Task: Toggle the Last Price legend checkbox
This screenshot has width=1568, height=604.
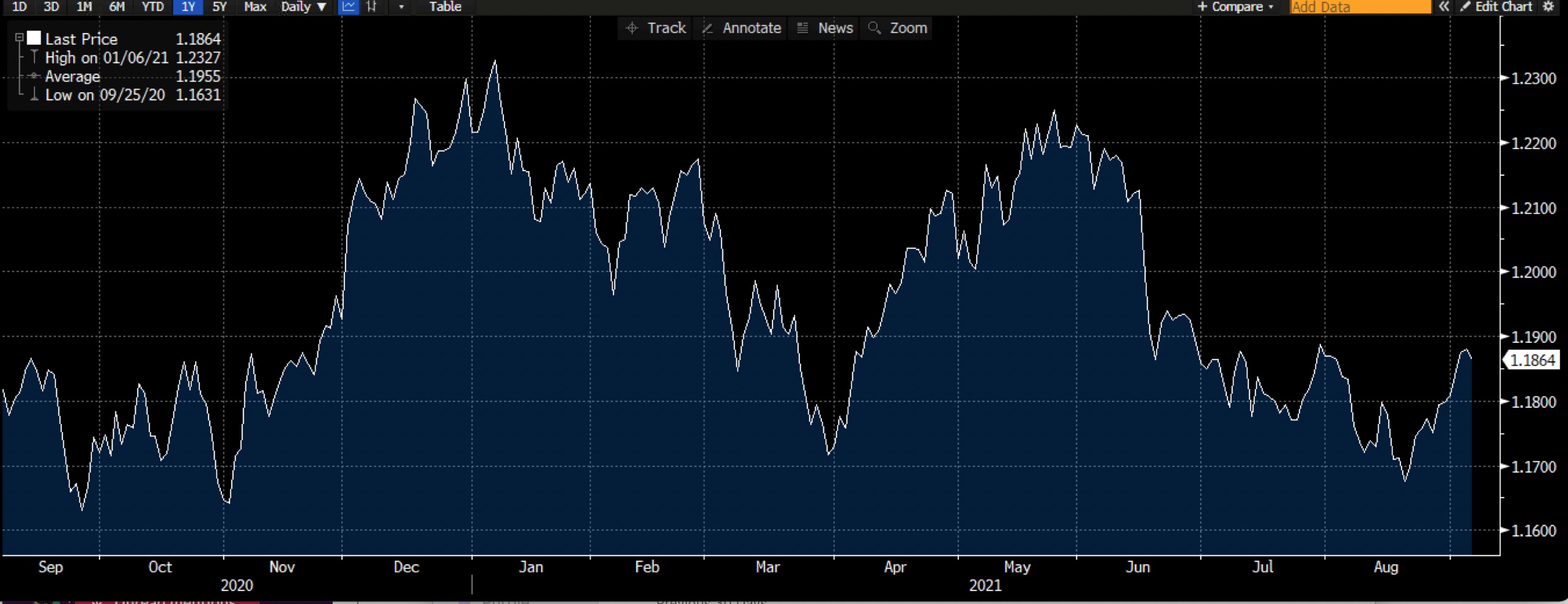Action: pyautogui.click(x=34, y=37)
